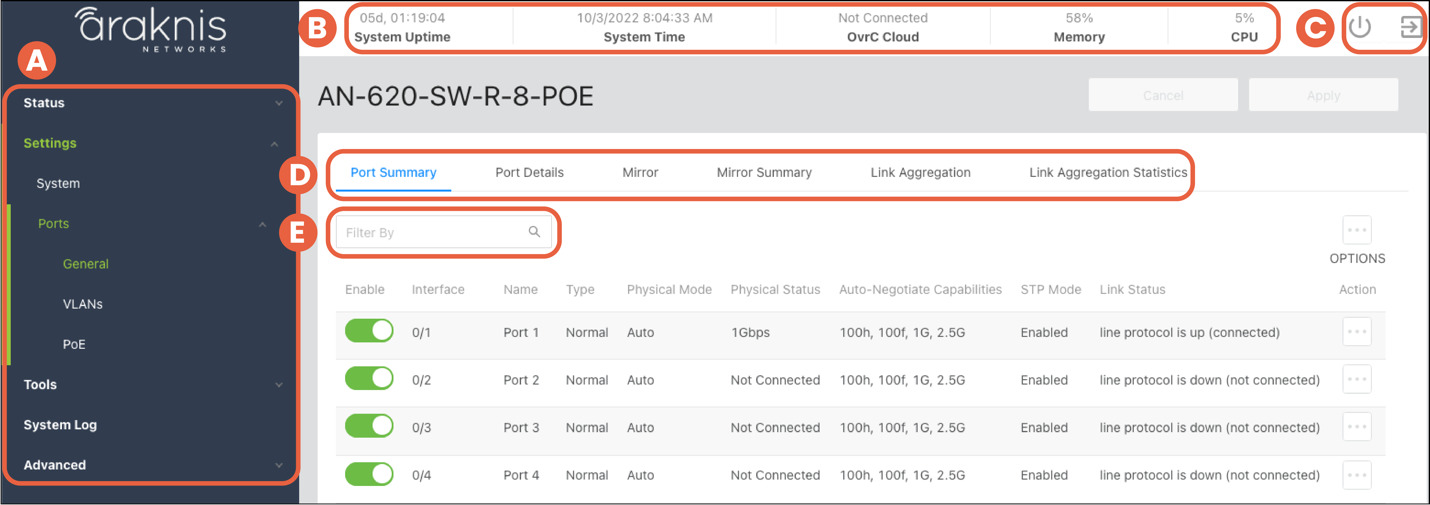
Task: Open action menu for Port 3
Action: (x=1357, y=427)
